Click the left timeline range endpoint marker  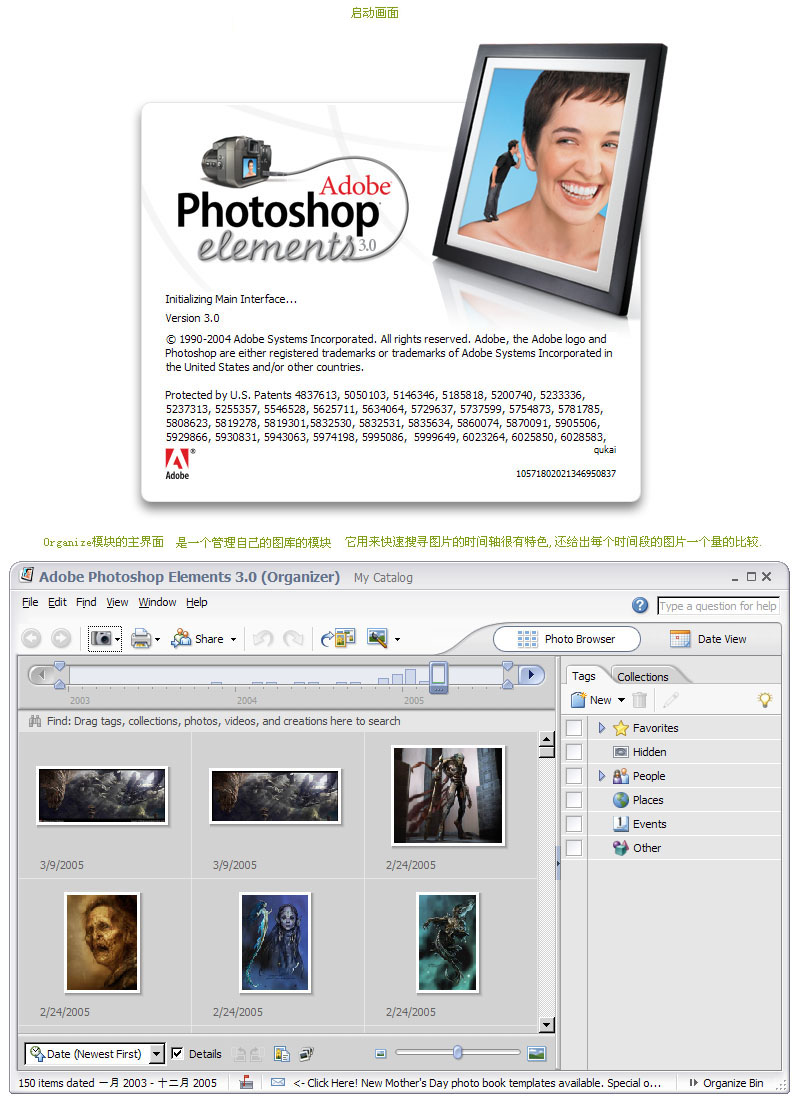click(x=60, y=674)
